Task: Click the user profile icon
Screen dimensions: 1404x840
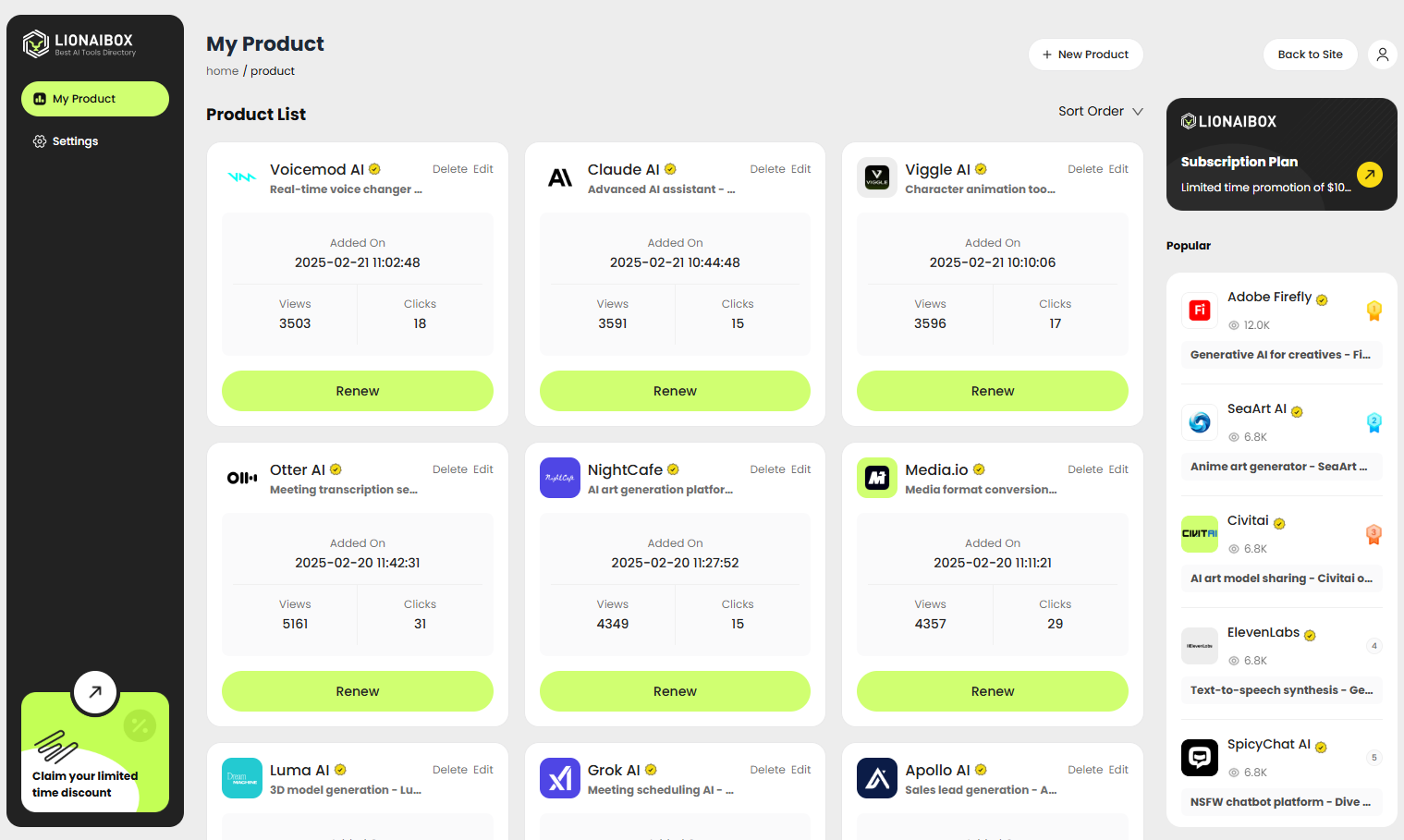Action: coord(1382,55)
